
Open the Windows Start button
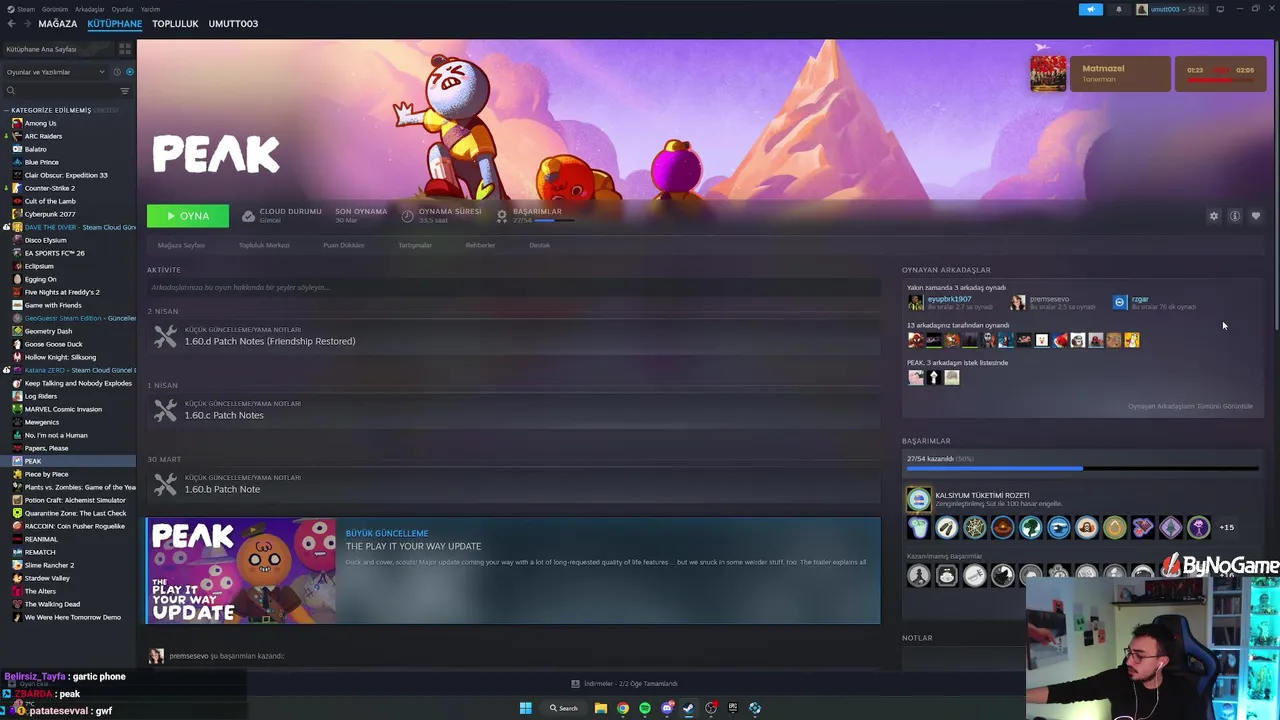click(x=525, y=708)
